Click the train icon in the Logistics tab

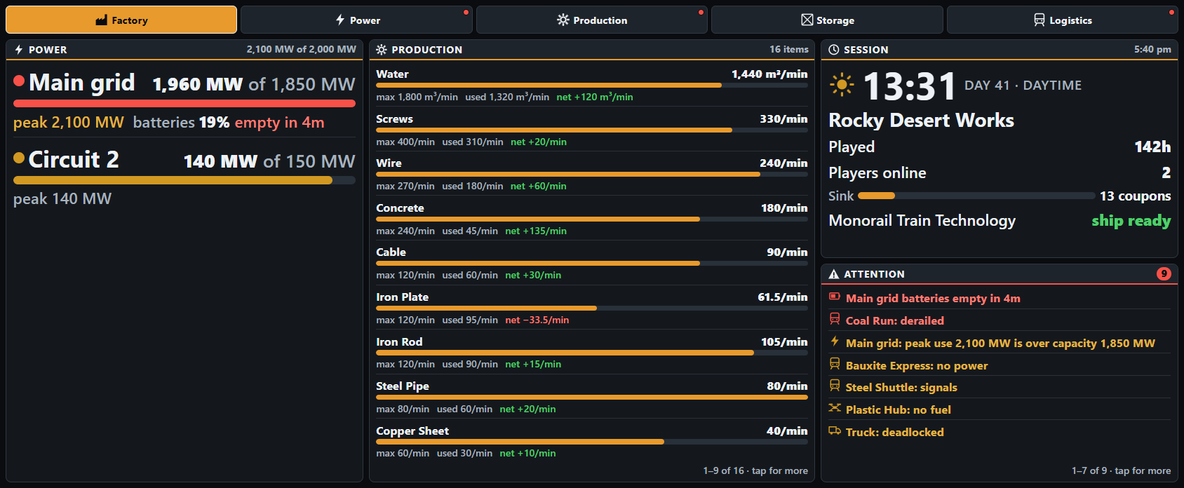(x=1039, y=20)
